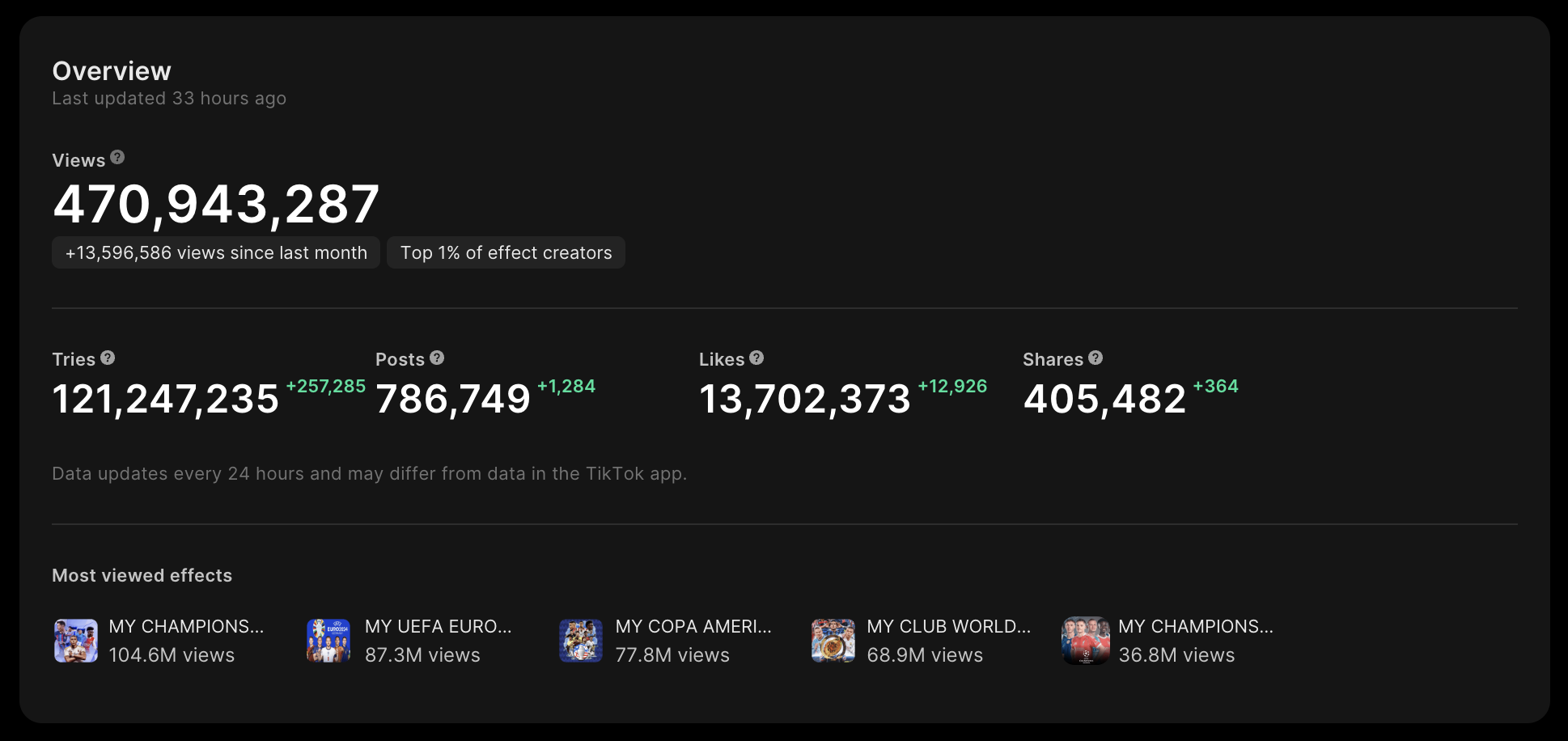1568x741 pixels.
Task: Select the MY CLUB WORLD... effect title
Action: [948, 626]
